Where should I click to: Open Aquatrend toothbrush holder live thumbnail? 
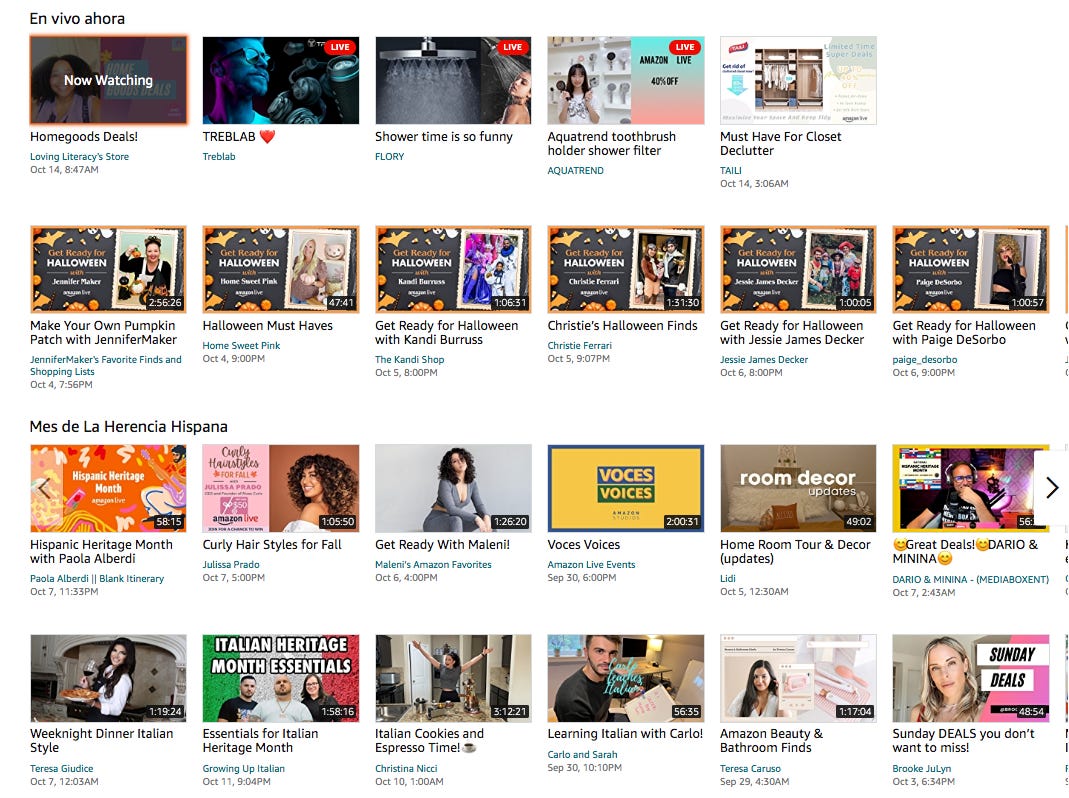(x=625, y=80)
